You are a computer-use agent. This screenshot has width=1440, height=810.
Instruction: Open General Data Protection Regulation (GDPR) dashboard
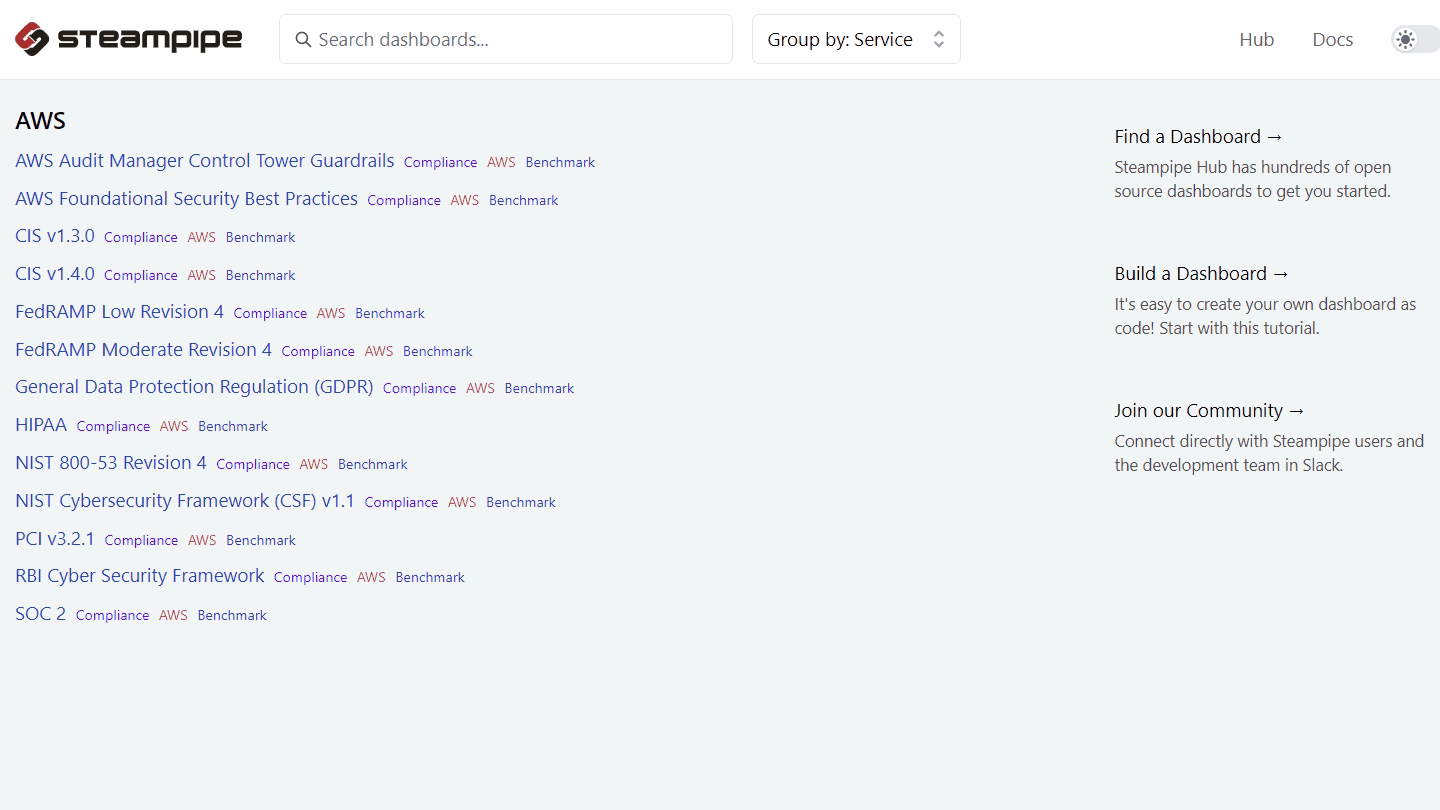click(x=194, y=387)
